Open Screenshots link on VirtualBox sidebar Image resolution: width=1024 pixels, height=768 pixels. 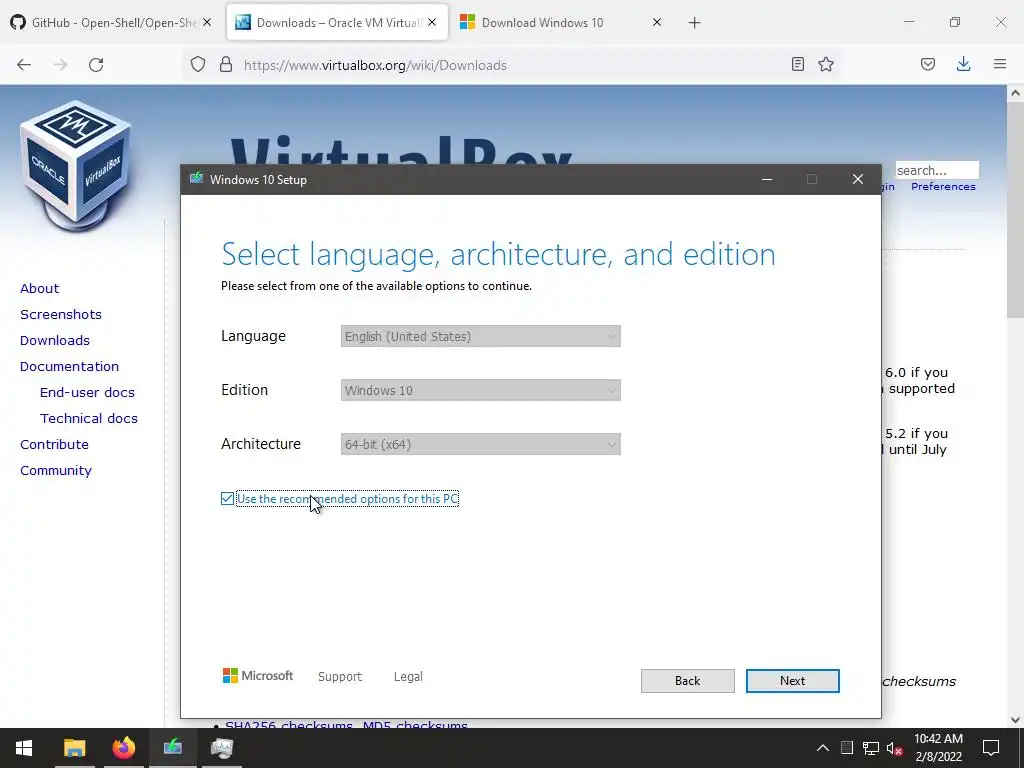[61, 314]
